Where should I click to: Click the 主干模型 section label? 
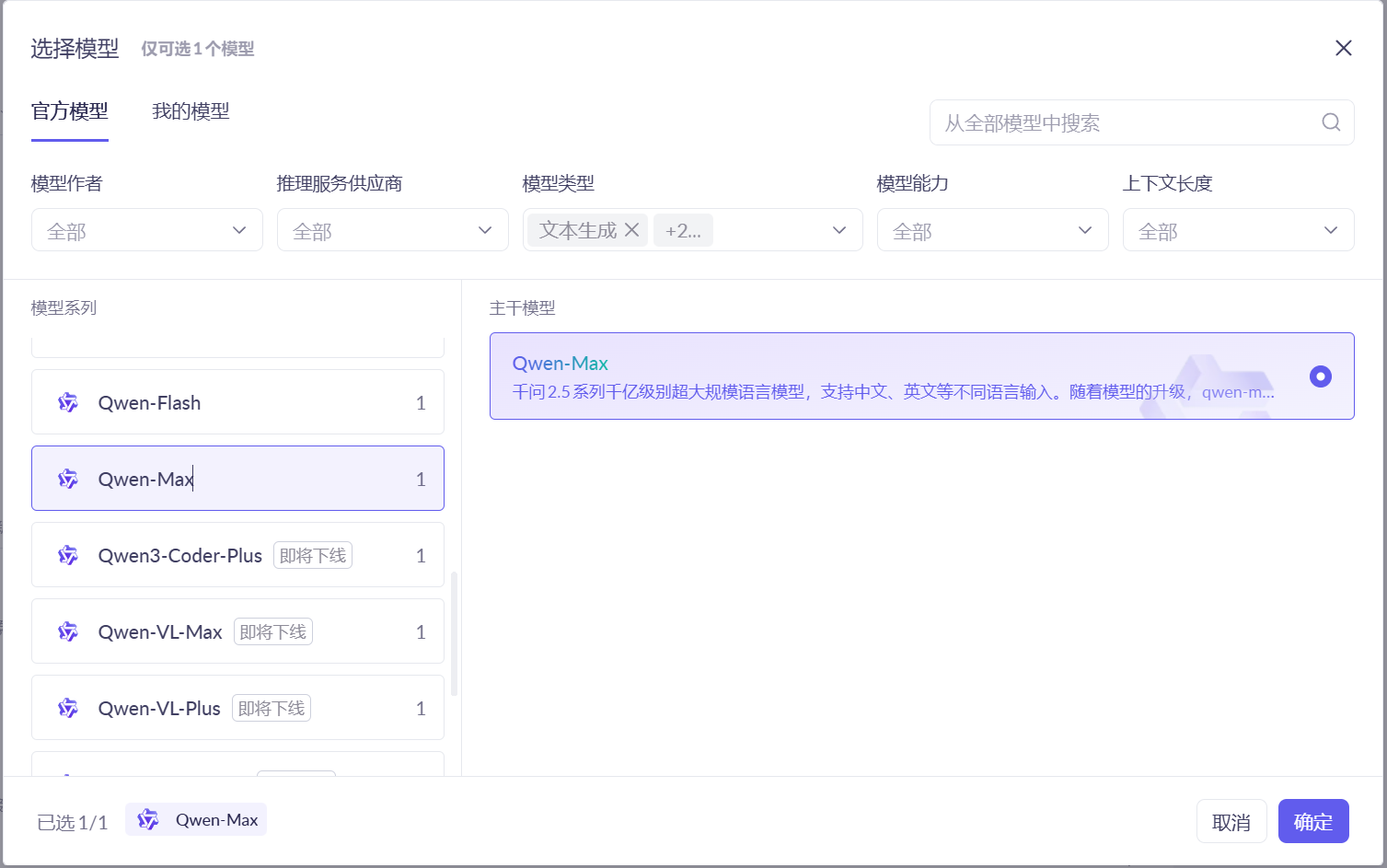(x=522, y=307)
